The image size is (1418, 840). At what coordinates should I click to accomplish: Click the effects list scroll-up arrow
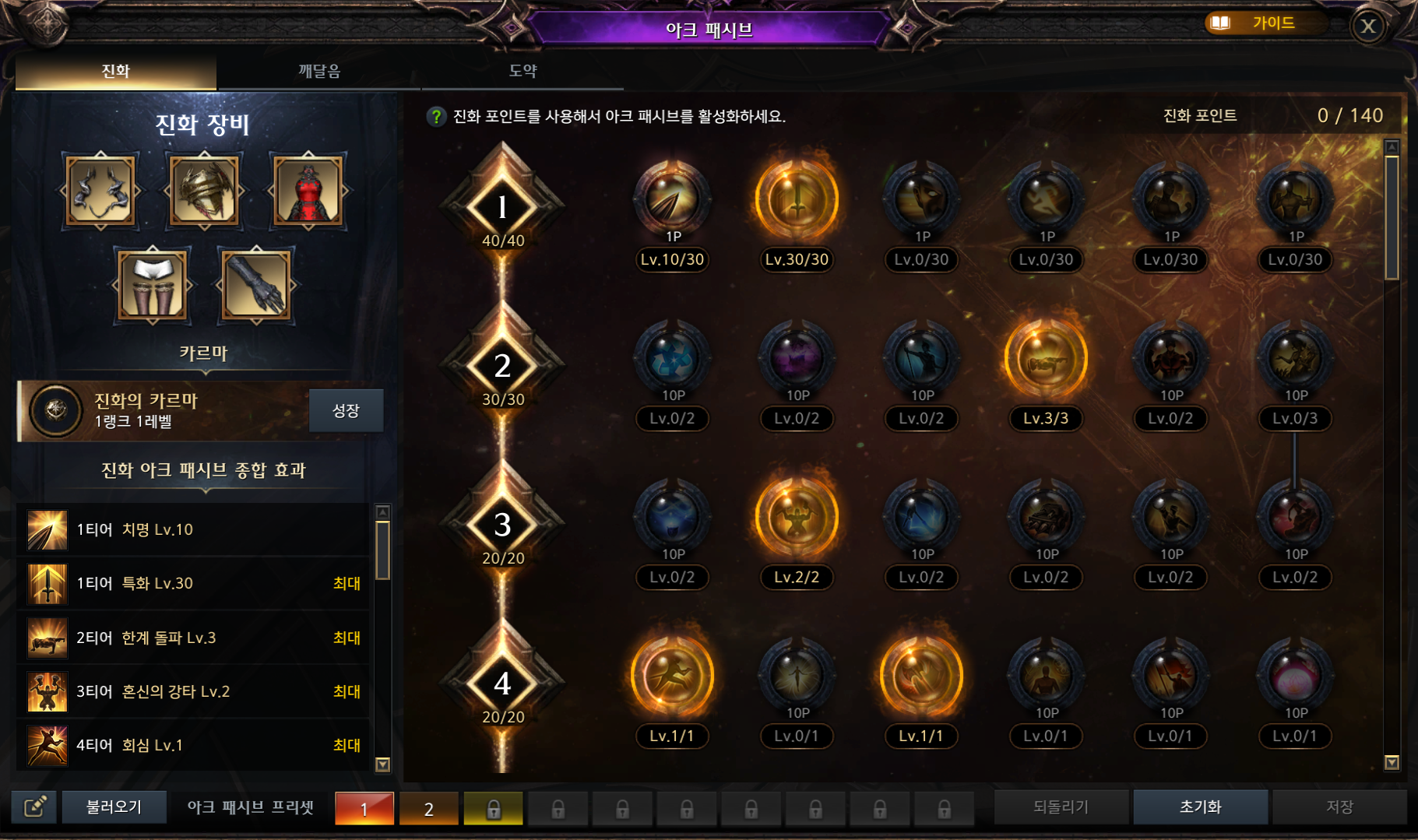(382, 512)
